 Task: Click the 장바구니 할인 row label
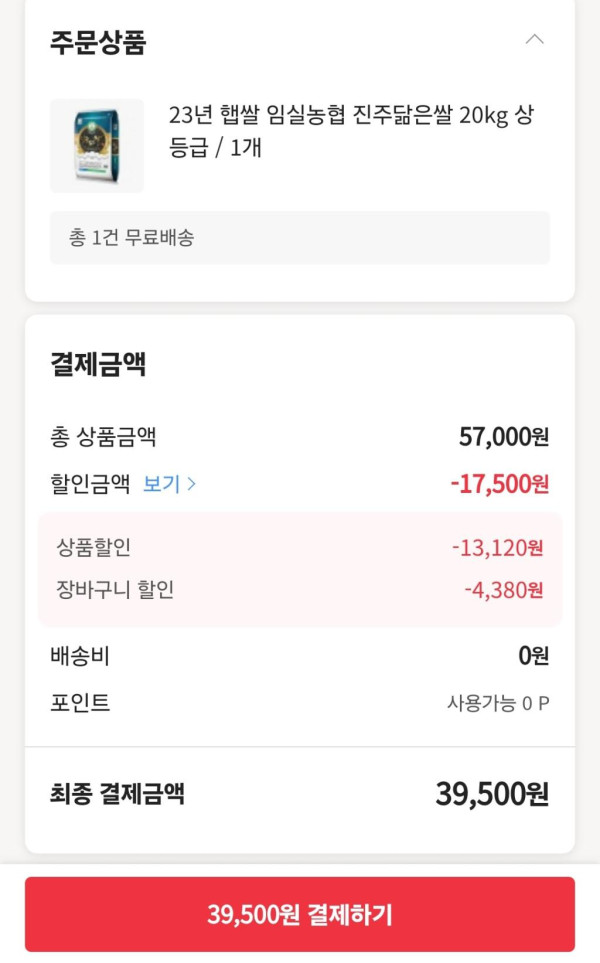click(115, 590)
